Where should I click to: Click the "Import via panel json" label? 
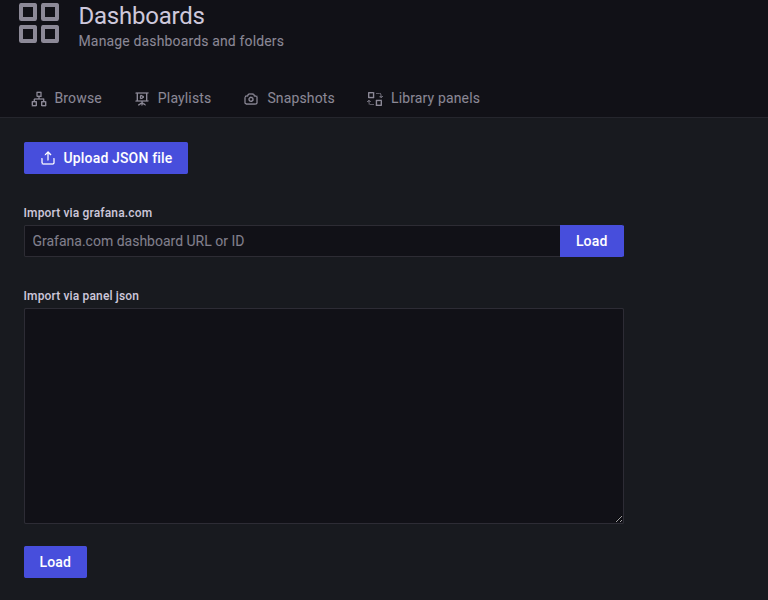(x=81, y=296)
